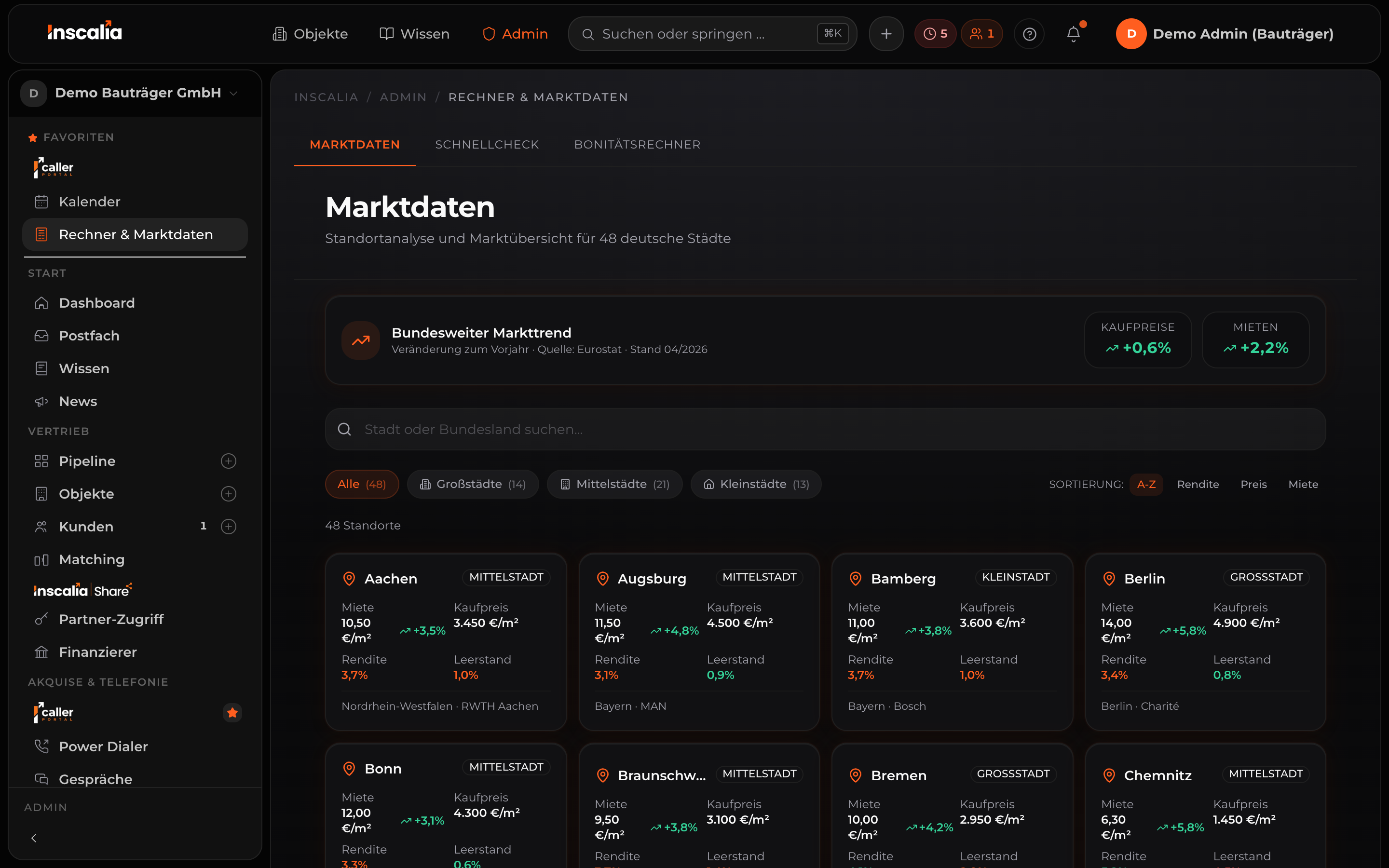This screenshot has height=868, width=1389.
Task: Click the Berlin location pin icon
Action: click(1109, 579)
